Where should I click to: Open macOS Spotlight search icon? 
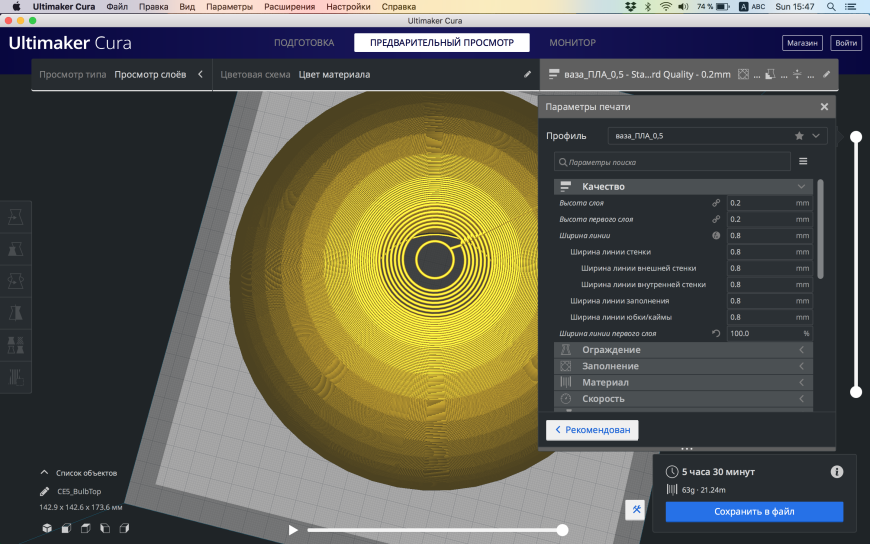point(831,7)
